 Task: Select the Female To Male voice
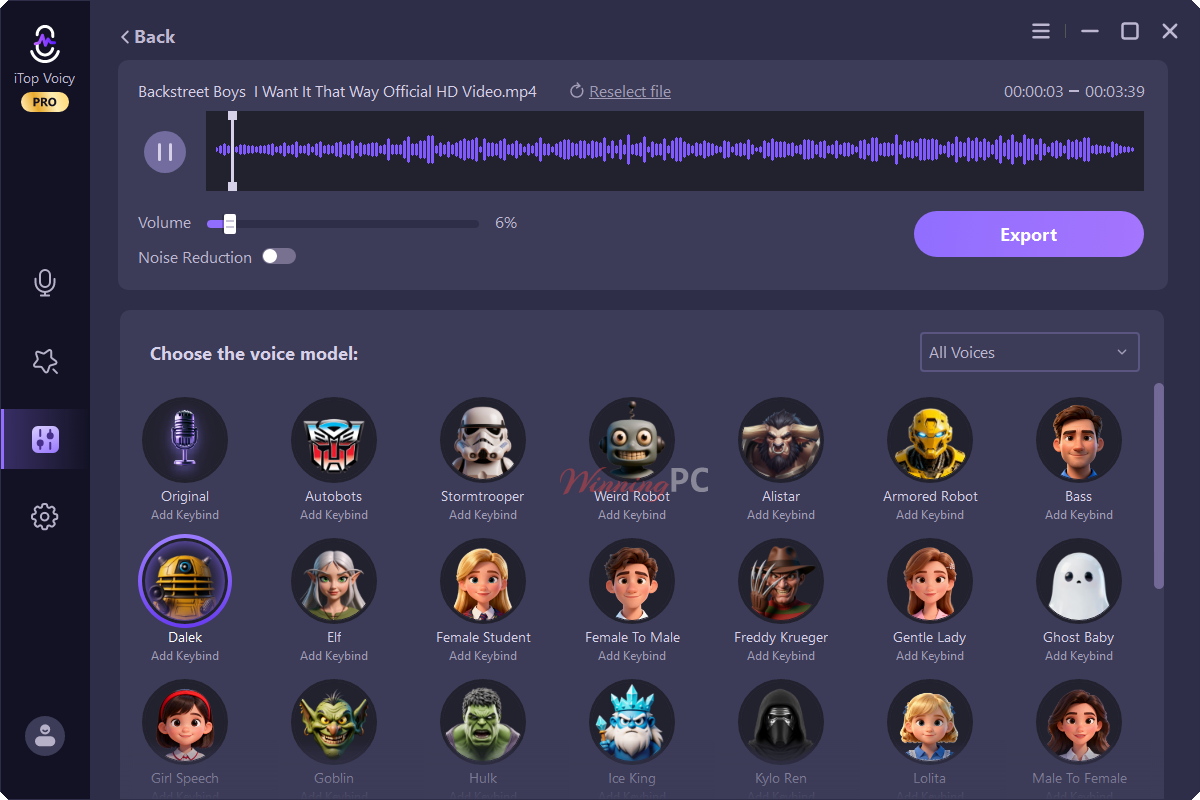(632, 581)
